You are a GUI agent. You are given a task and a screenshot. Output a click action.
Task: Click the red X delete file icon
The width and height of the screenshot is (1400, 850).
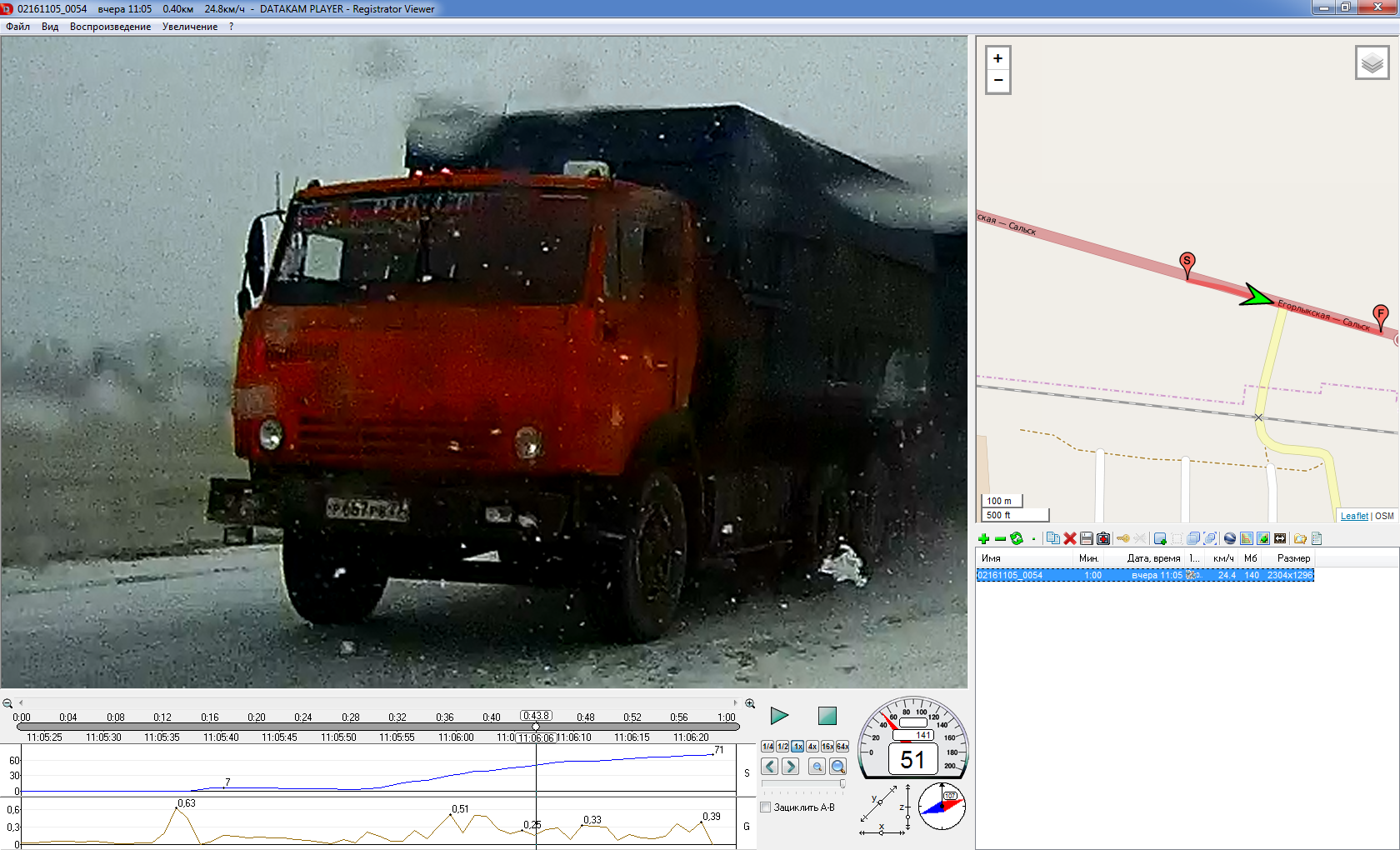point(1070,539)
